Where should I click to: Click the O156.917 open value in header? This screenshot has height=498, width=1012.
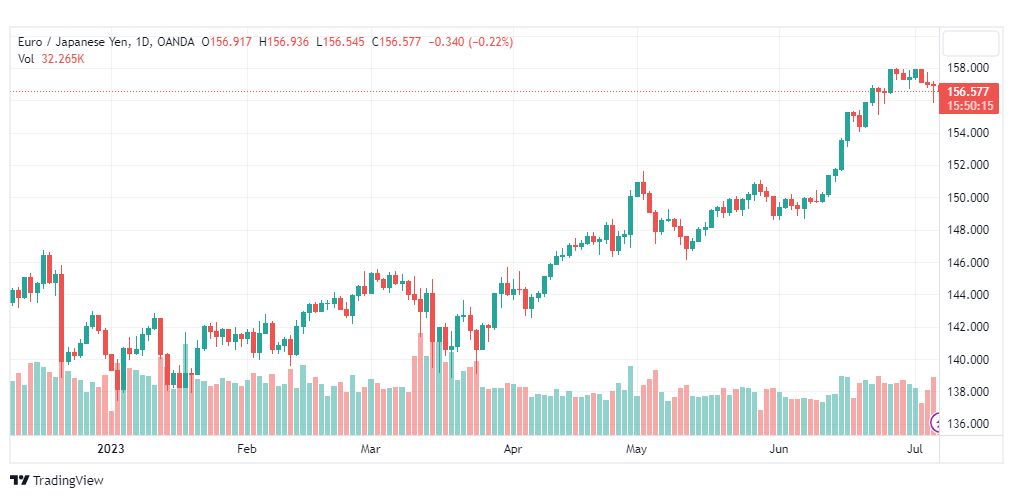[227, 42]
